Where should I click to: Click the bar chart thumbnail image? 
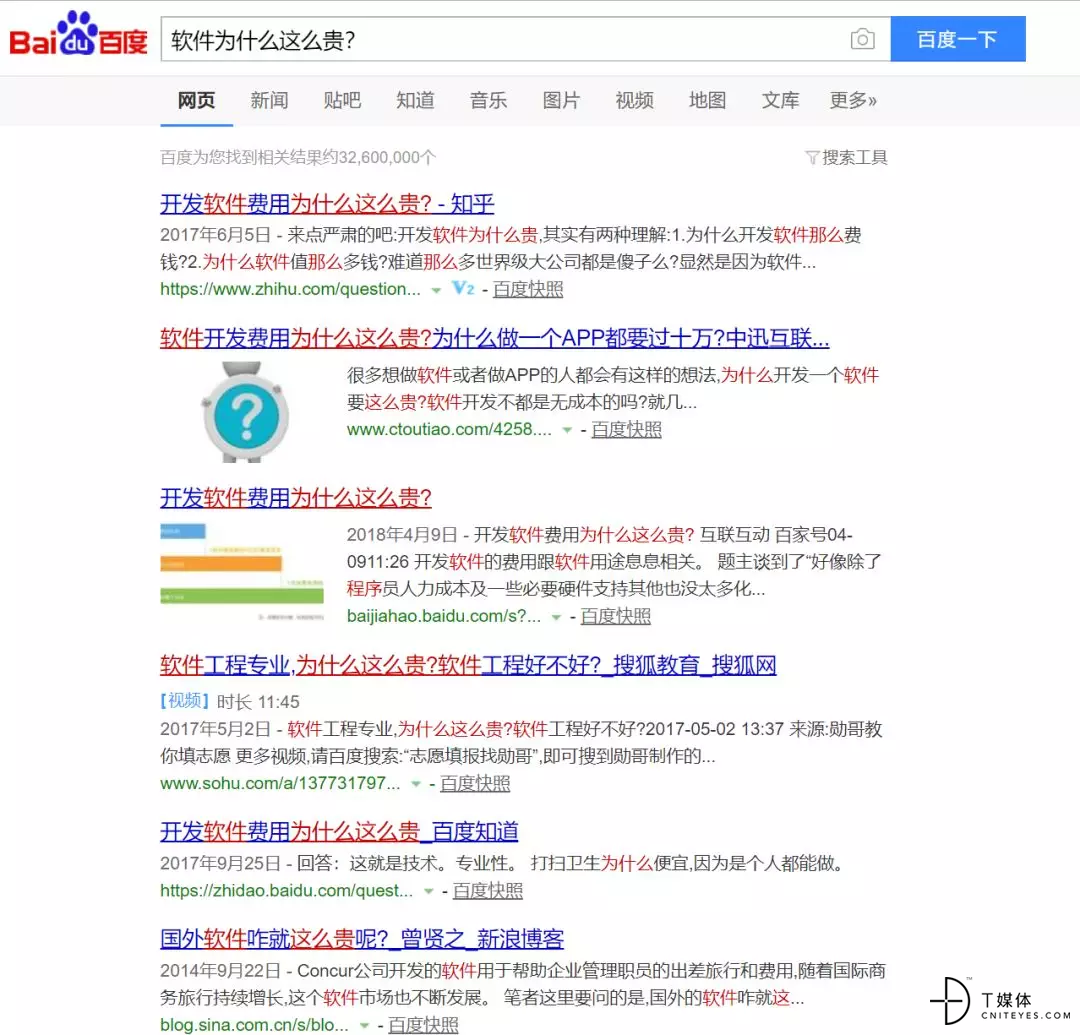pyautogui.click(x=242, y=572)
